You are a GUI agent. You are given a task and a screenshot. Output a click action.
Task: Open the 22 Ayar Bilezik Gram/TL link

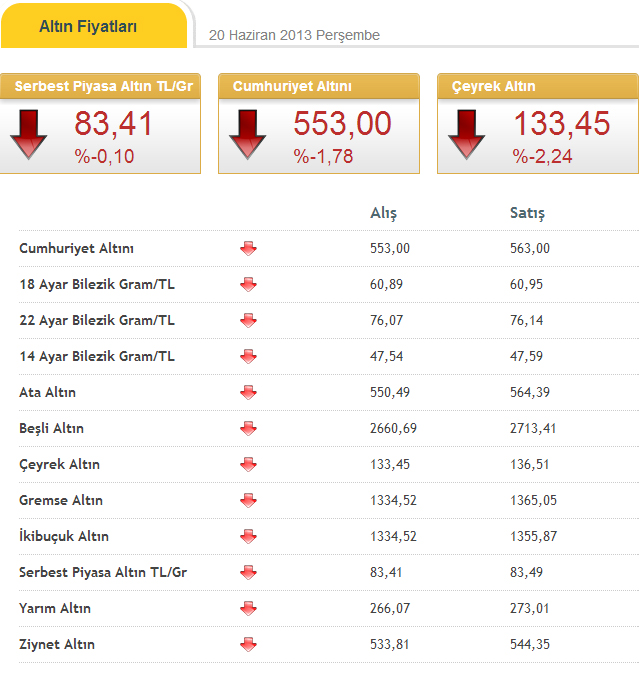[x=97, y=321]
